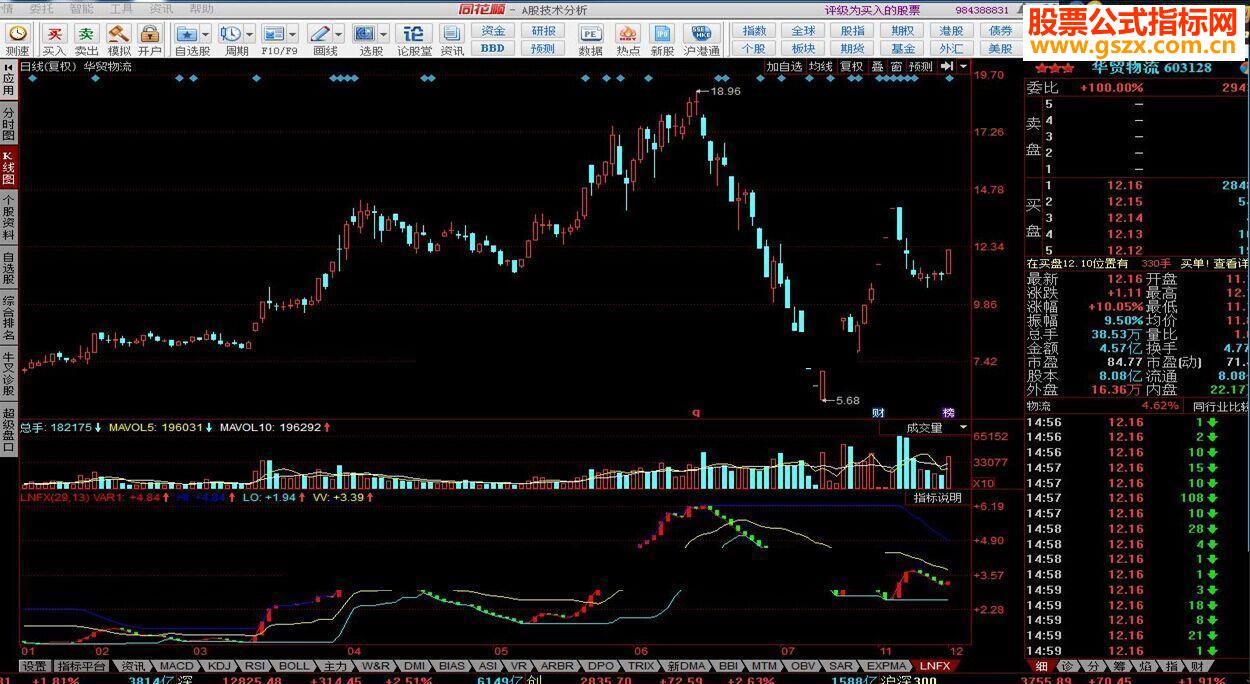Launch 模拟 simulated trading gavel icon

(119, 39)
